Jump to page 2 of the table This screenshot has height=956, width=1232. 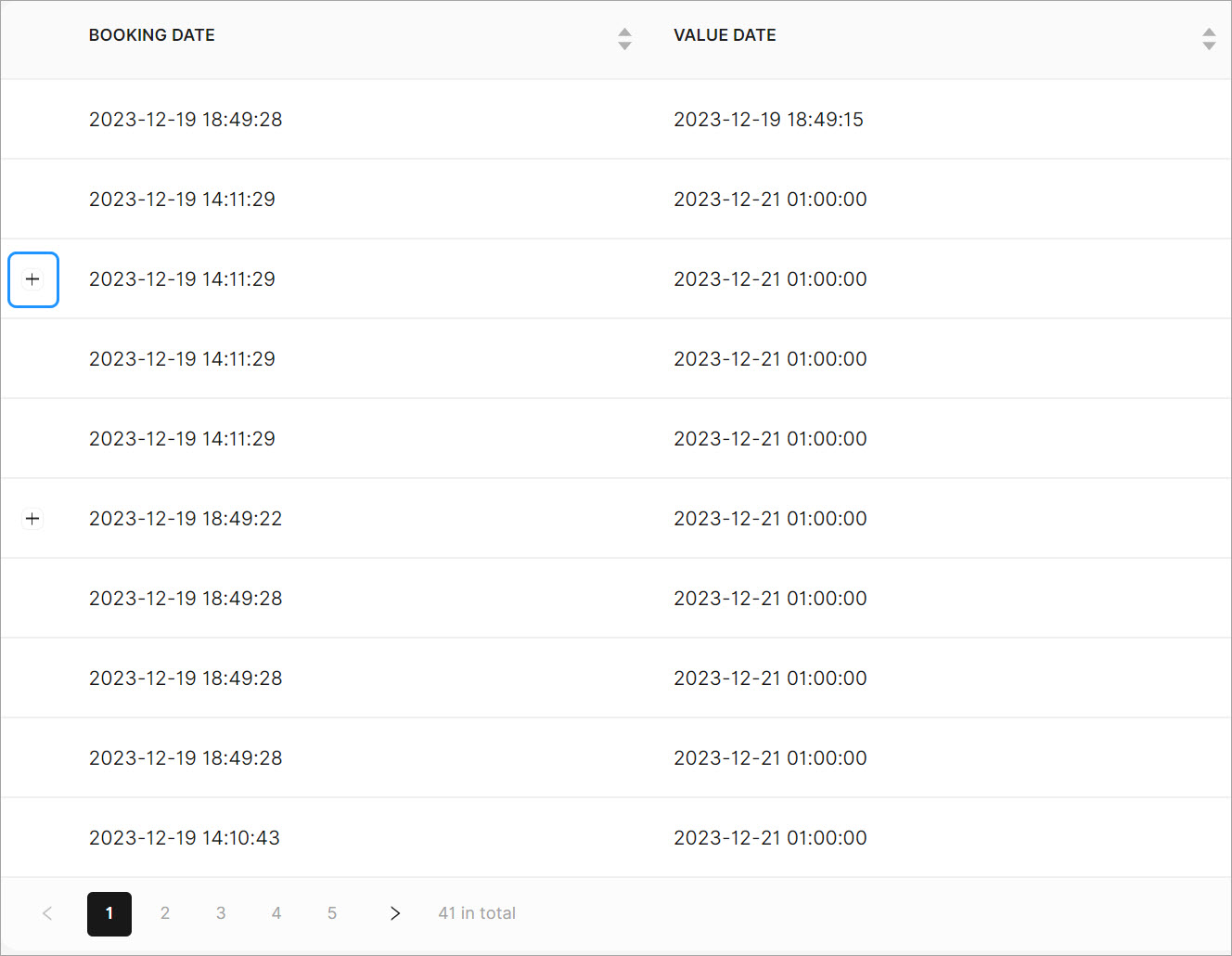165,913
